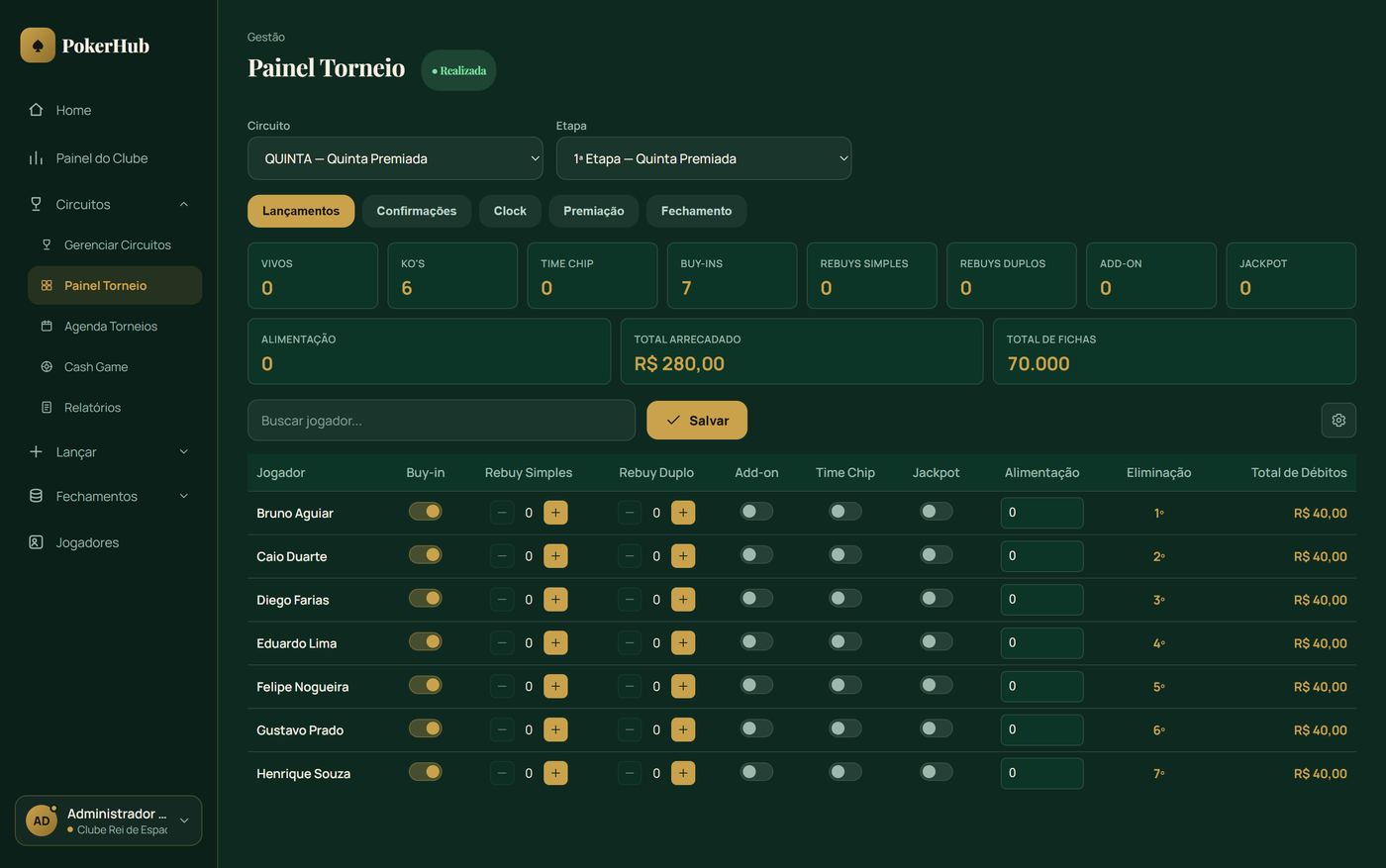Image resolution: width=1386 pixels, height=868 pixels.
Task: Open the administrator account menu chevron
Action: coord(184,820)
